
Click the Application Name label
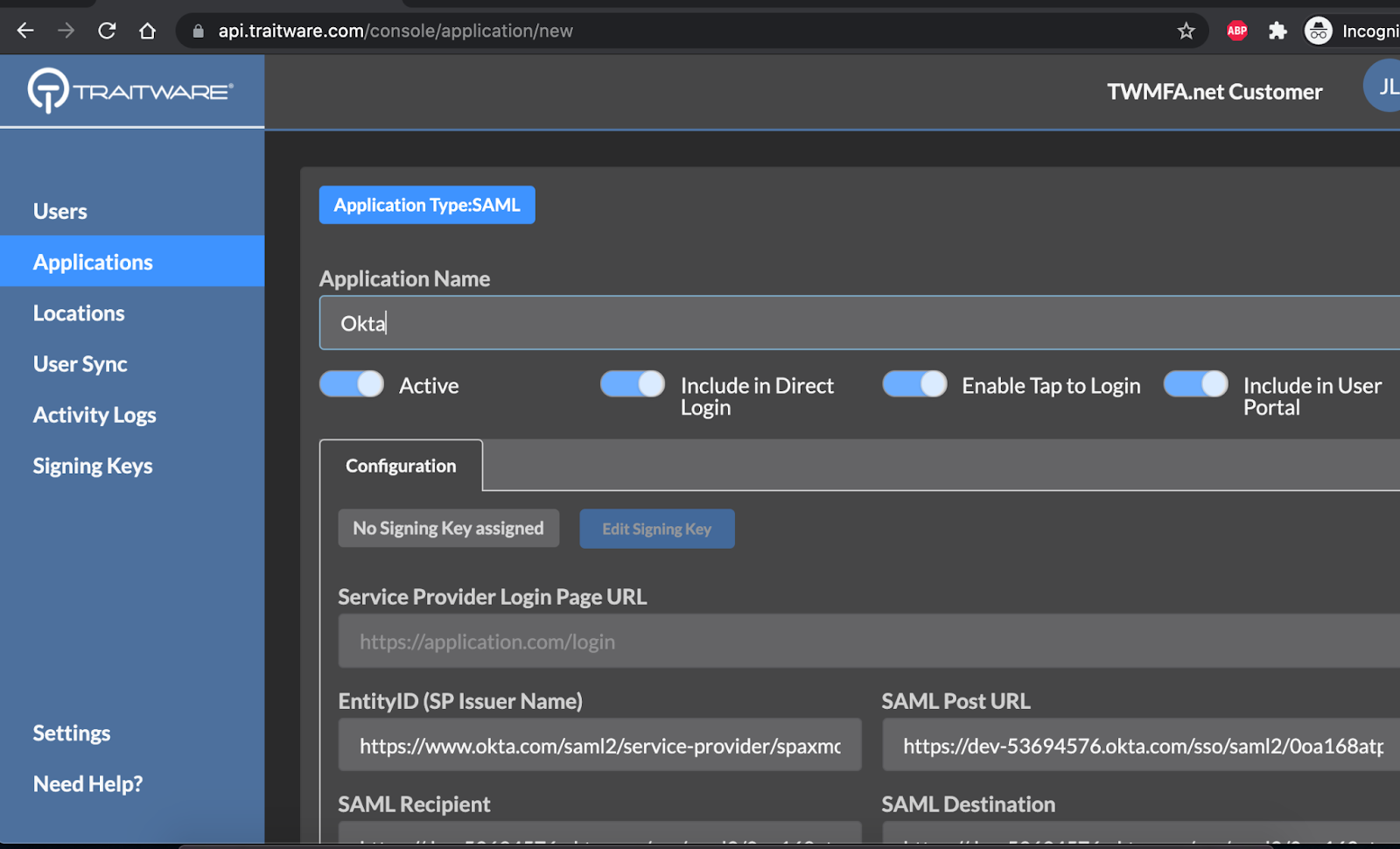coord(404,278)
